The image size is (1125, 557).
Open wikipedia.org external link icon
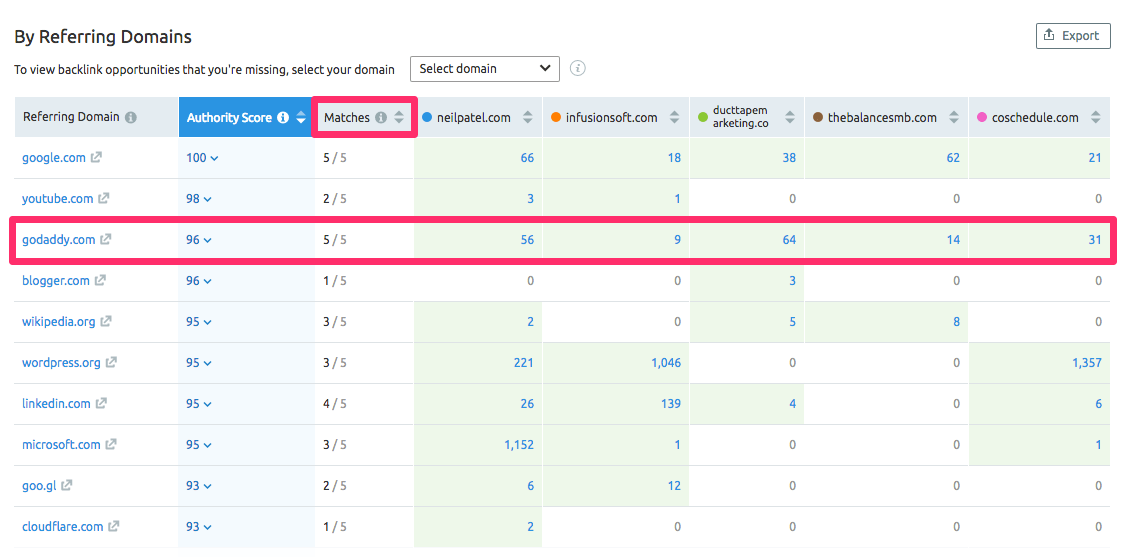pyautogui.click(x=105, y=322)
